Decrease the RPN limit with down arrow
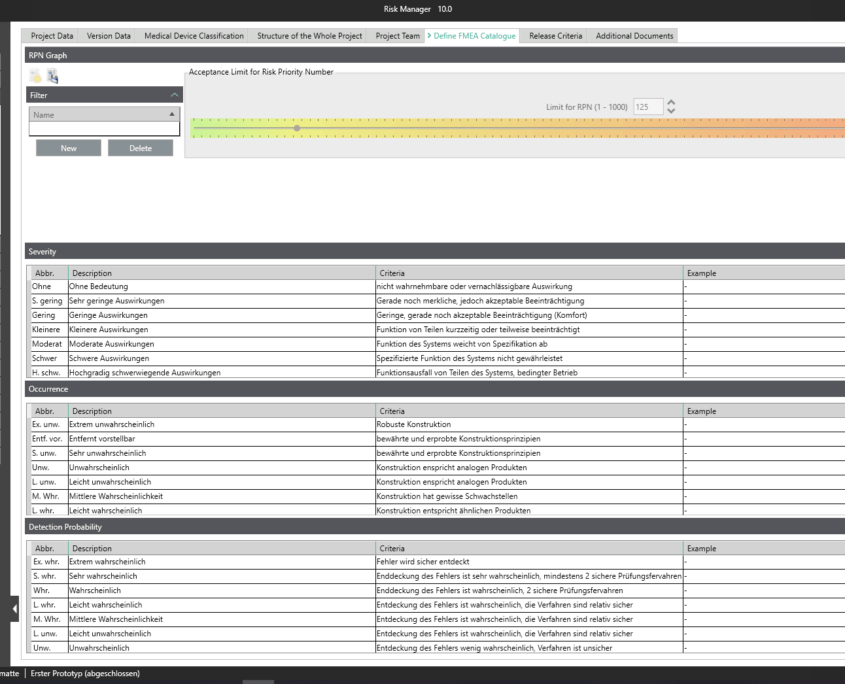Image resolution: width=845 pixels, height=684 pixels. [x=671, y=110]
